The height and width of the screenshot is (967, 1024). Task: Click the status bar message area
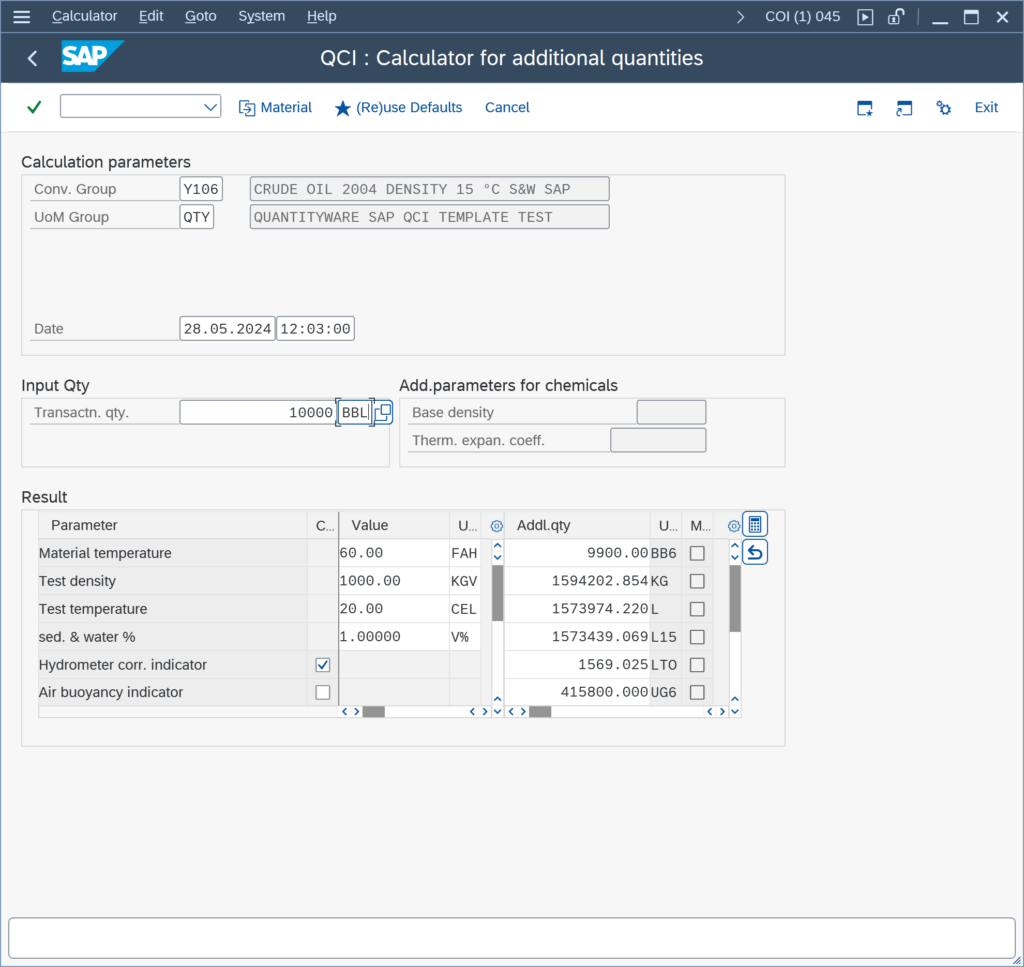click(x=511, y=938)
